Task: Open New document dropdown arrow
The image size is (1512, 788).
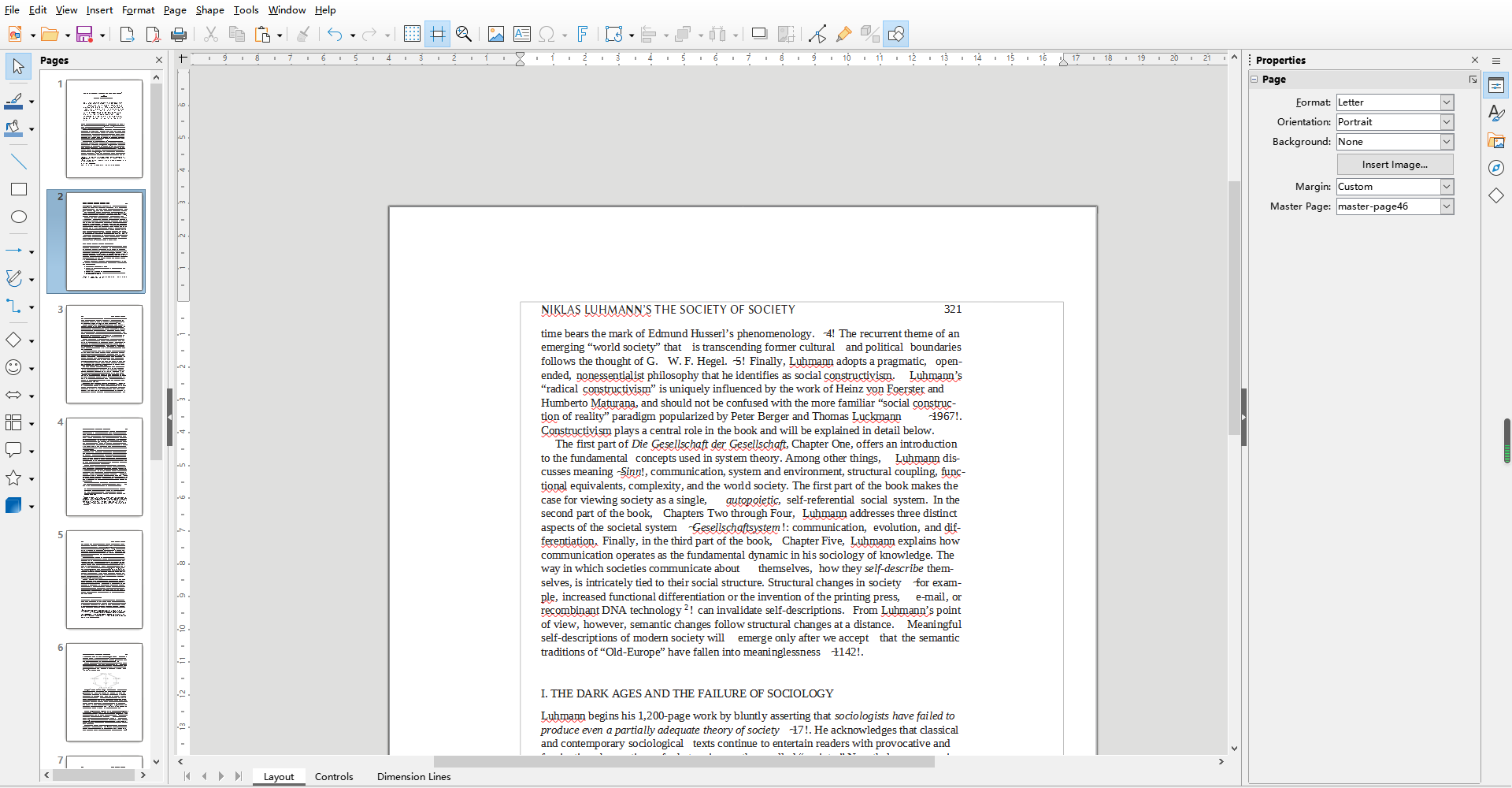Action: click(32, 35)
